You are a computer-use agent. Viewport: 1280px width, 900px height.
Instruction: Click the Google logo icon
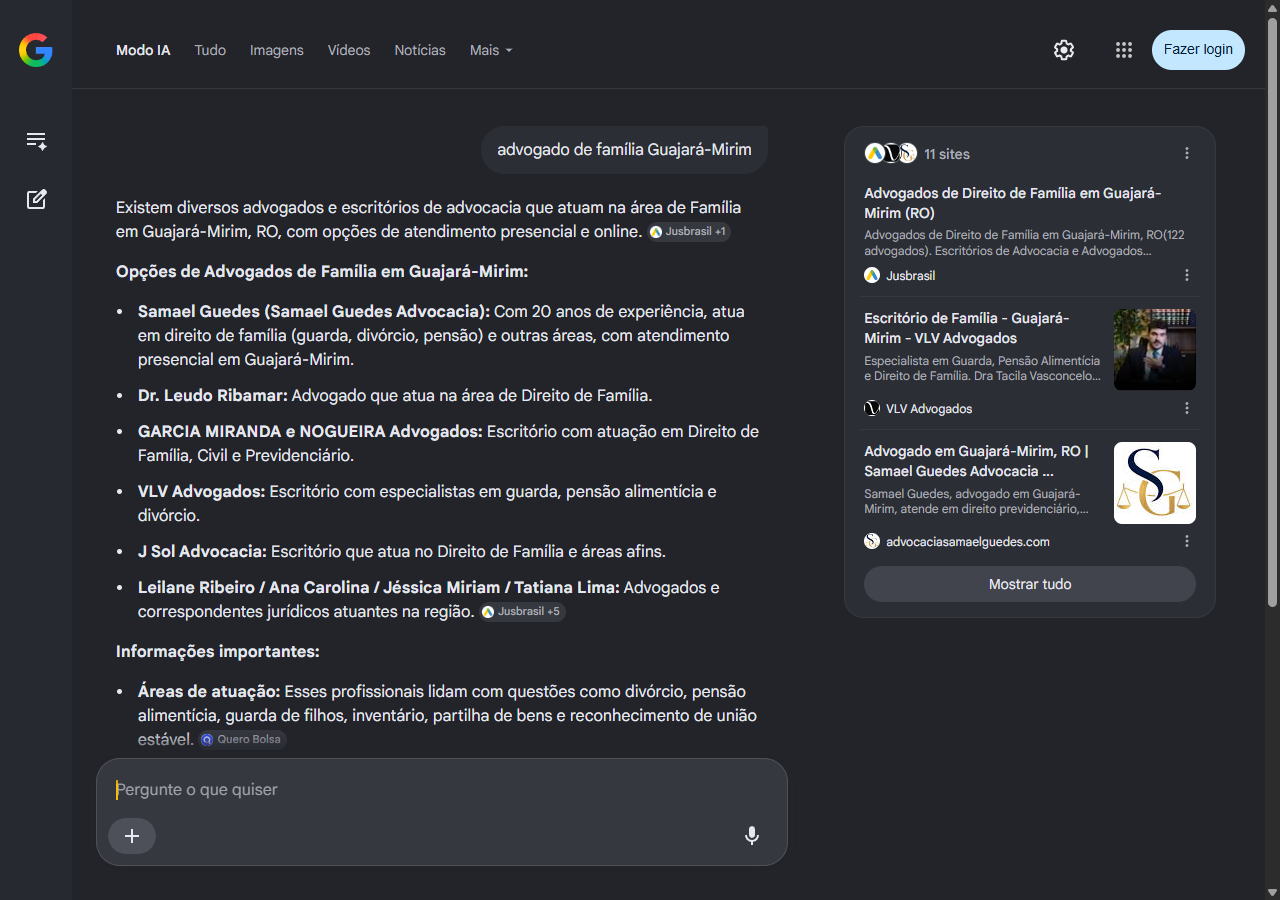[35, 50]
